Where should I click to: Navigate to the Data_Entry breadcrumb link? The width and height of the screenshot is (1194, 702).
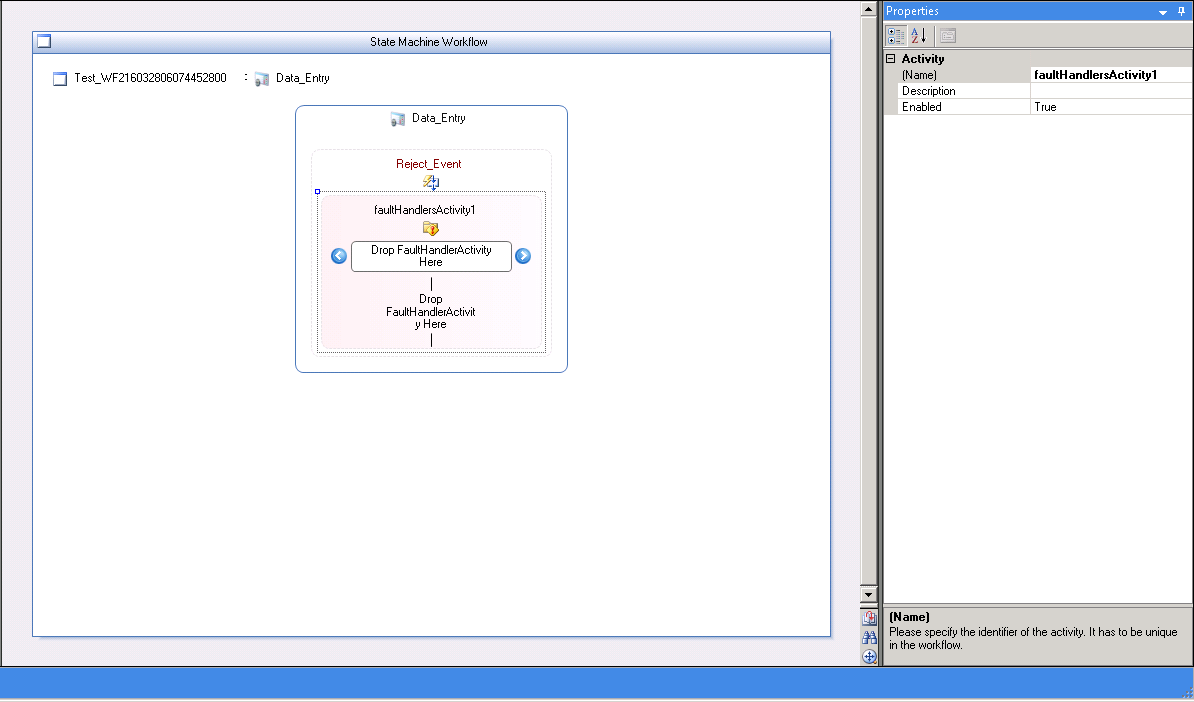[302, 78]
